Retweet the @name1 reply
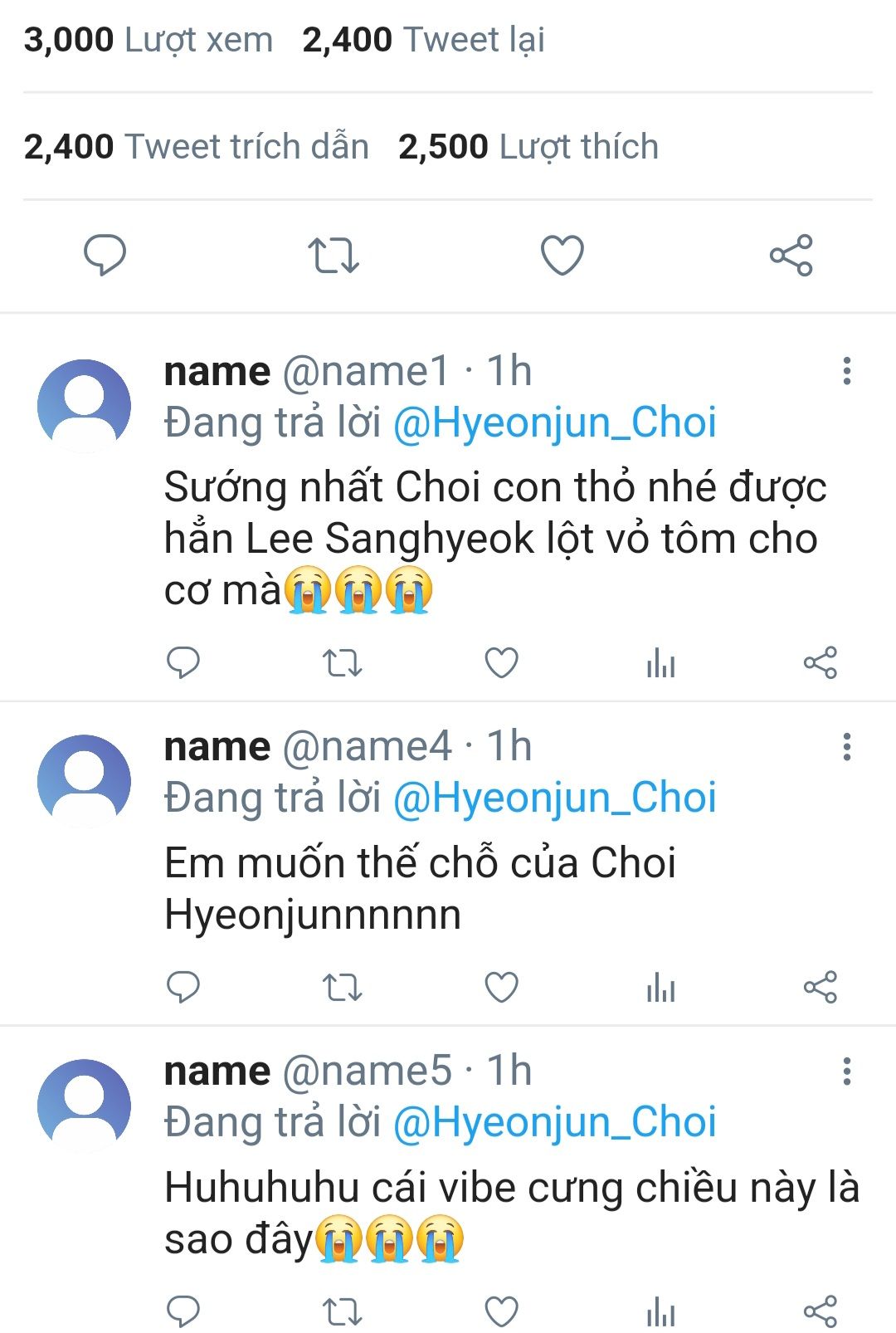Viewport: 896px width, 1333px height. [342, 663]
